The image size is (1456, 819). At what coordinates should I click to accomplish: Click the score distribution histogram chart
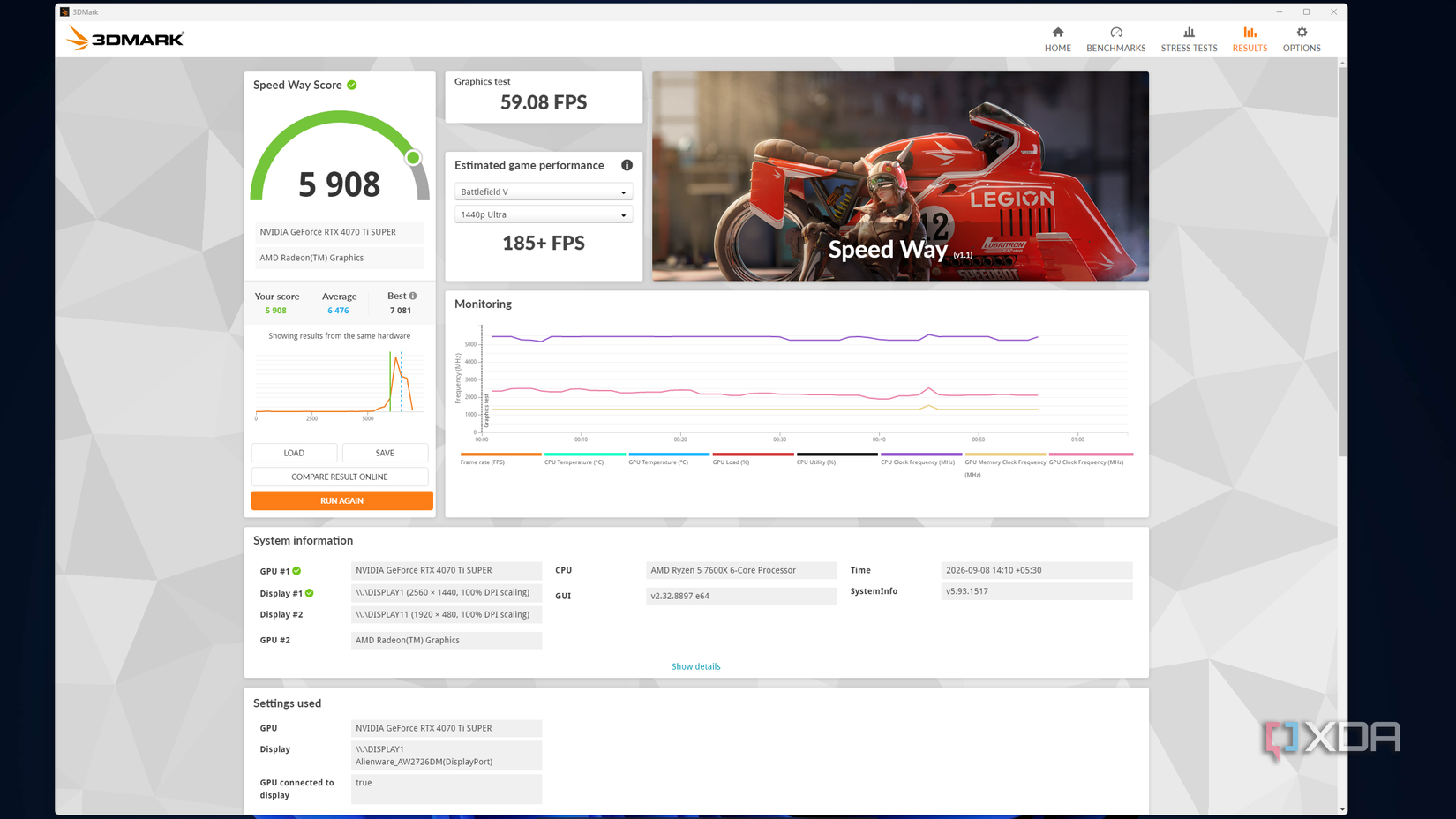coord(340,385)
